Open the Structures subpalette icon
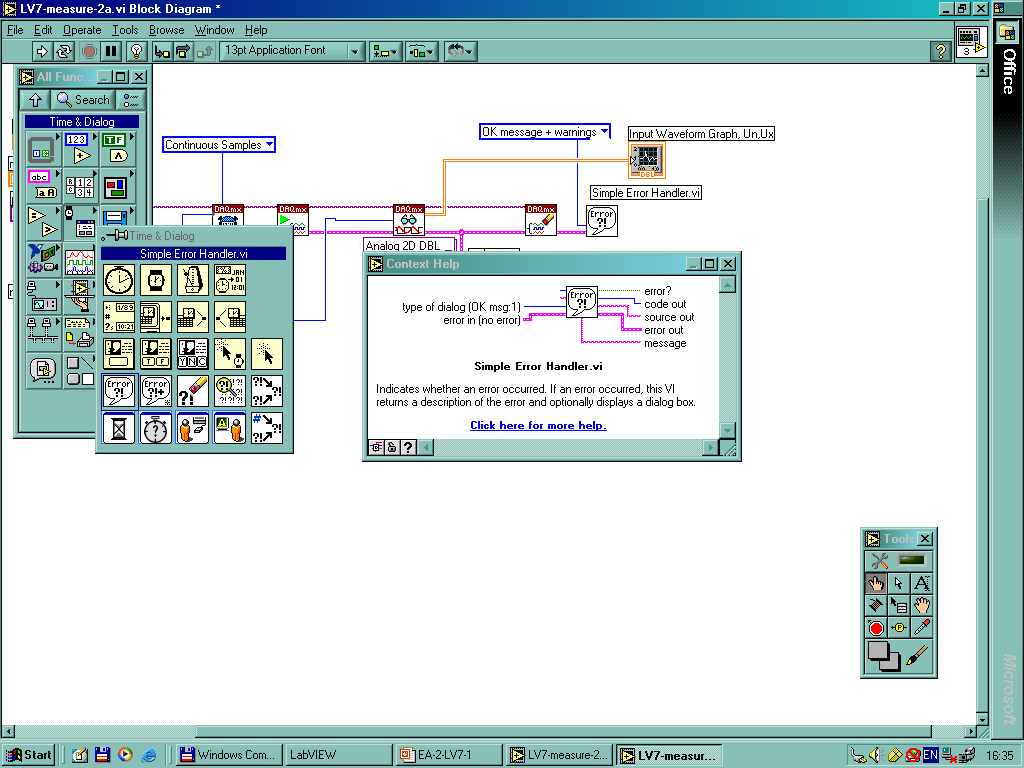Viewport: 1024px width, 768px height. (43, 148)
